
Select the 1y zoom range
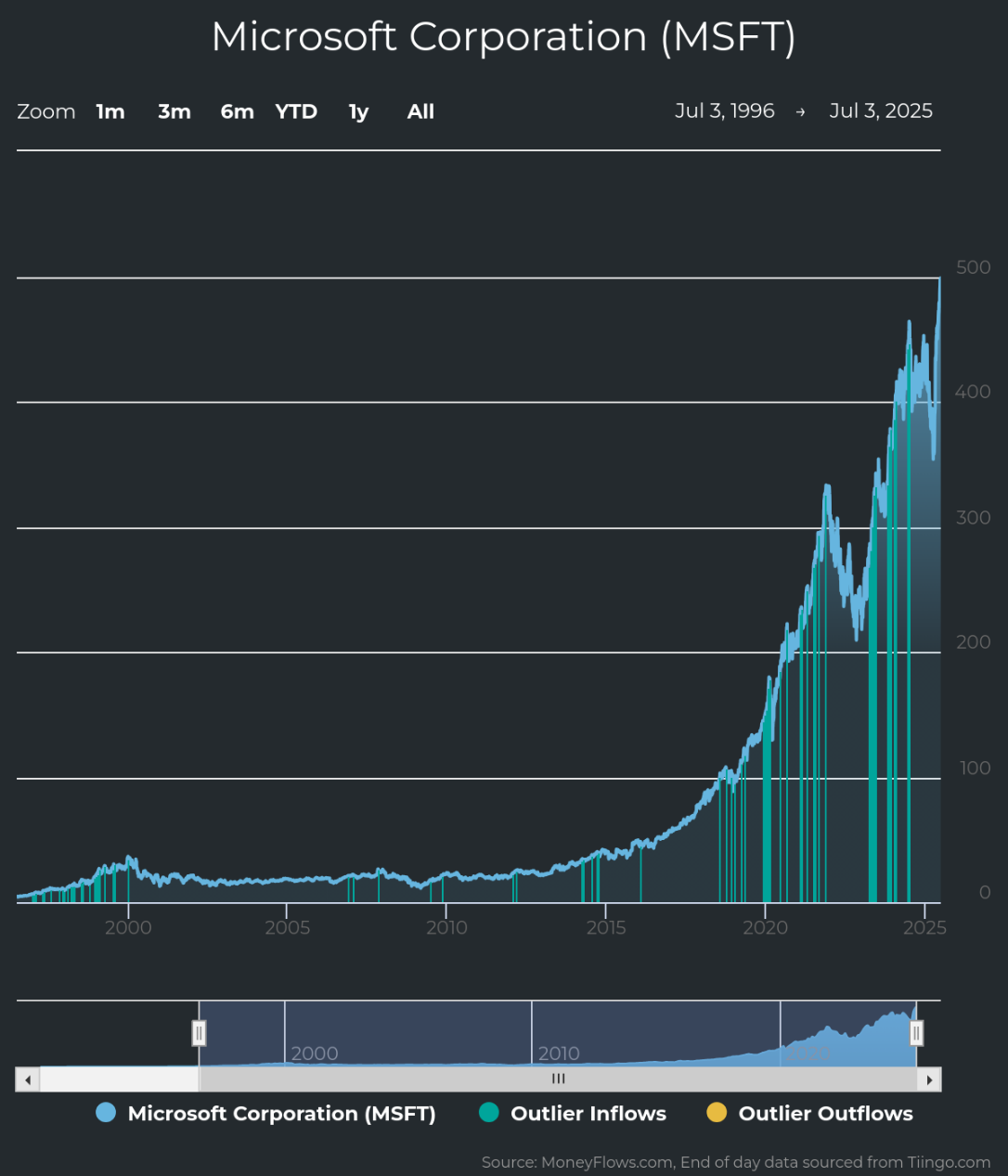tap(358, 111)
